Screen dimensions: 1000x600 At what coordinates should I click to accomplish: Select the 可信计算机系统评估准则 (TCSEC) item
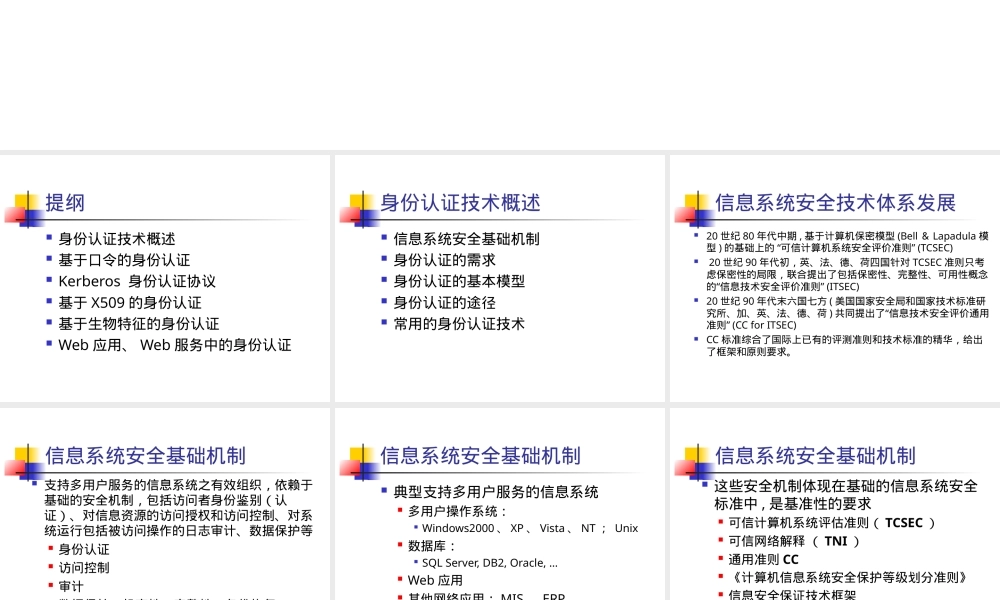832,523
